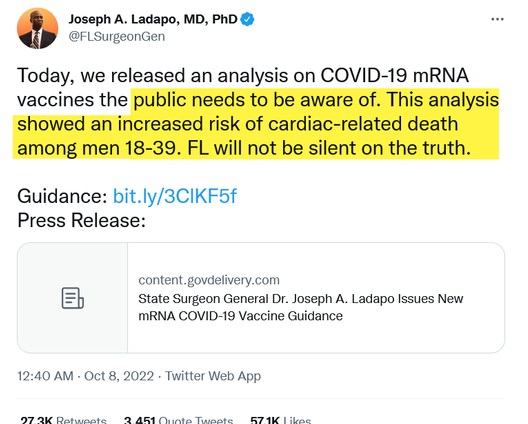Screen dimensions: 528x424
Task: Click the Twitter Web App source label
Action: (213, 376)
